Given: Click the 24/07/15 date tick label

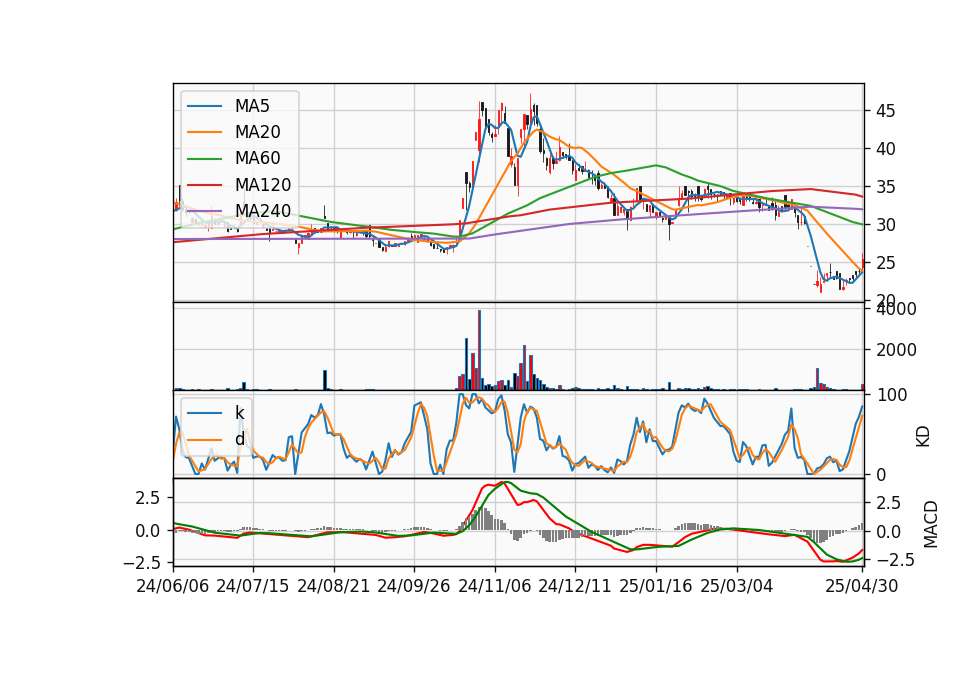Looking at the screenshot, I should (253, 586).
